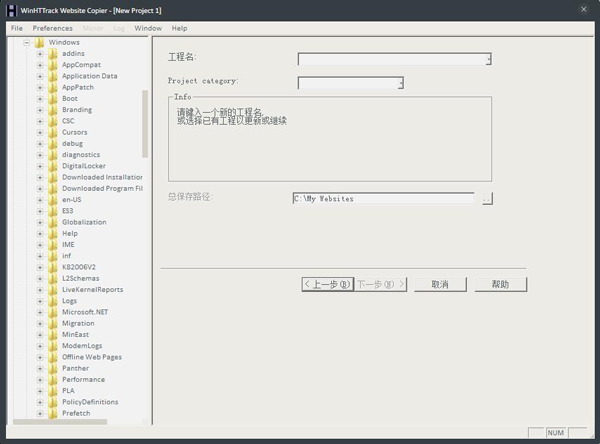Click the LiveKernelReports folder icon
The width and height of the screenshot is (600, 444).
pos(53,290)
